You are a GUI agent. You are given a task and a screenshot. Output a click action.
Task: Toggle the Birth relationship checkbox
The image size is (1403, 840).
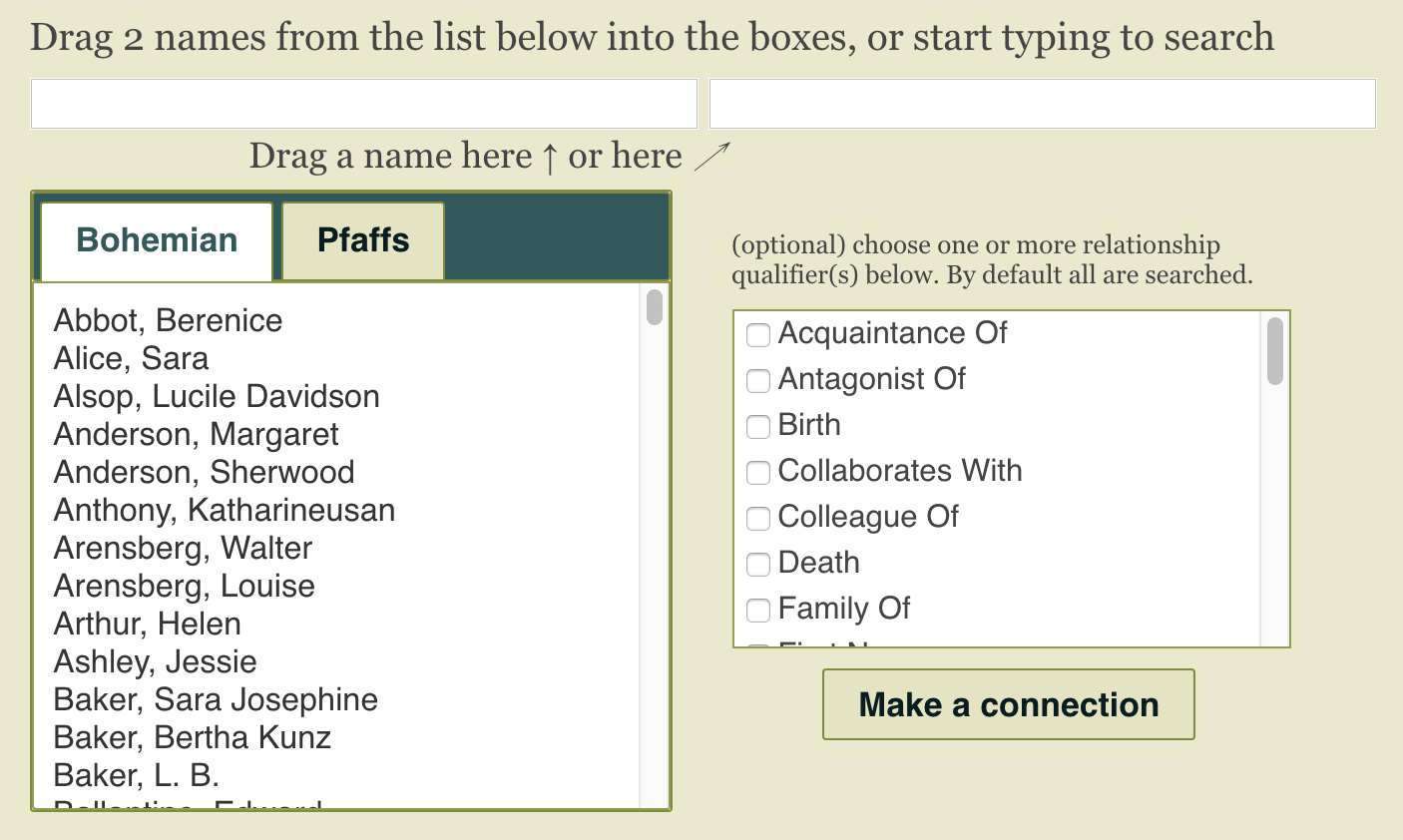click(x=758, y=426)
